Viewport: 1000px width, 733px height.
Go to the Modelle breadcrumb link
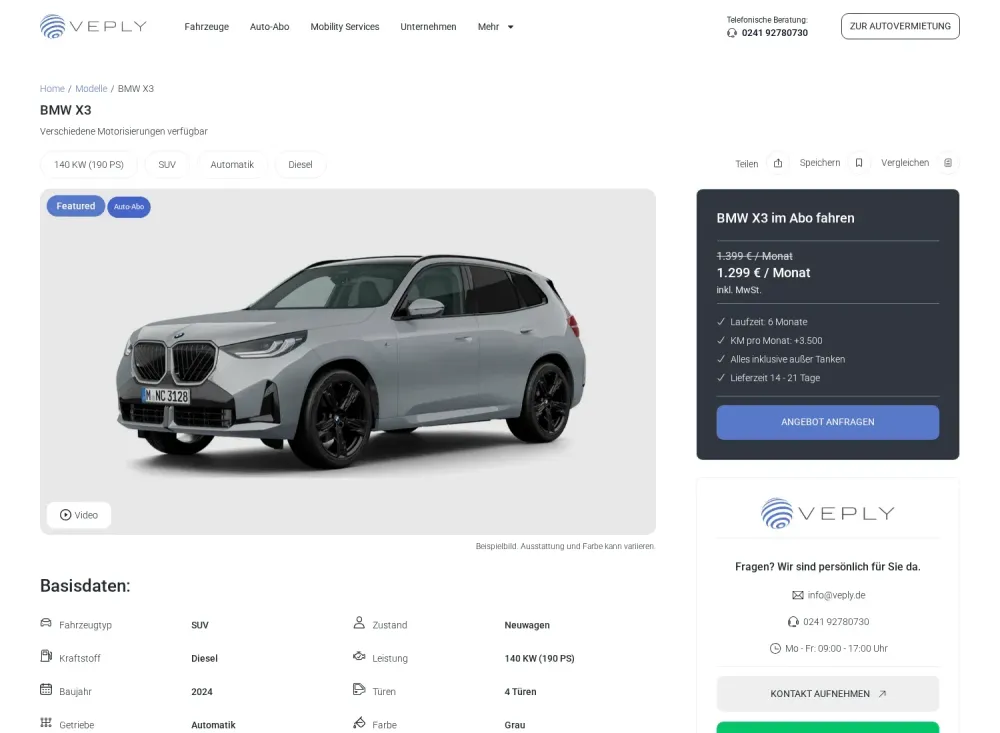[x=91, y=89]
